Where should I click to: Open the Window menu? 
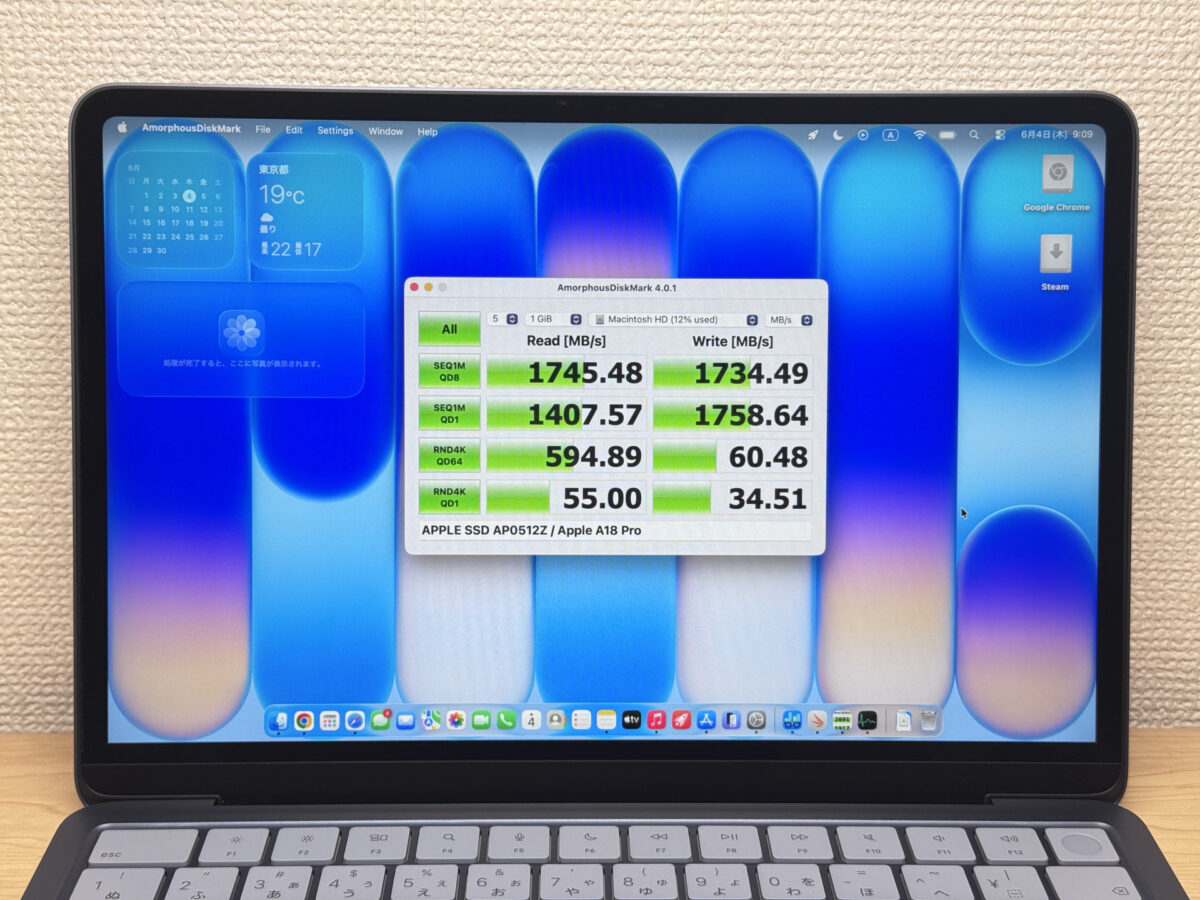pos(385,131)
